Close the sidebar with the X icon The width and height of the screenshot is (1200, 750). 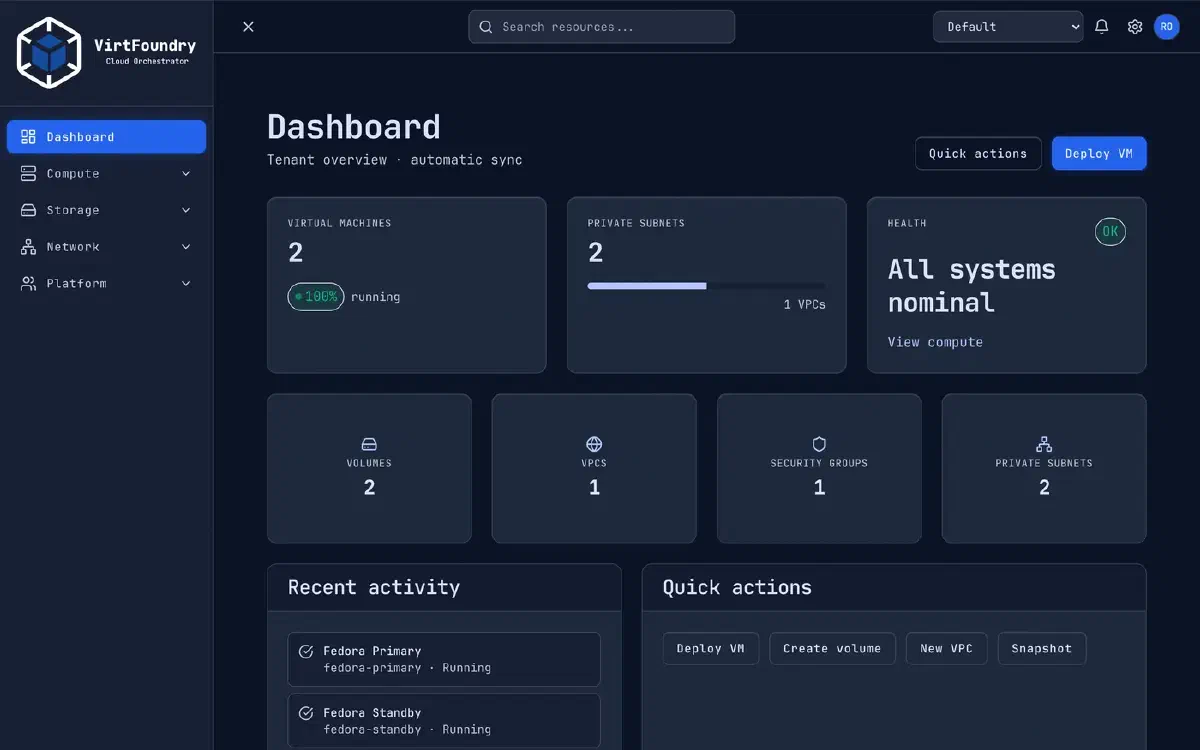pyautogui.click(x=249, y=27)
